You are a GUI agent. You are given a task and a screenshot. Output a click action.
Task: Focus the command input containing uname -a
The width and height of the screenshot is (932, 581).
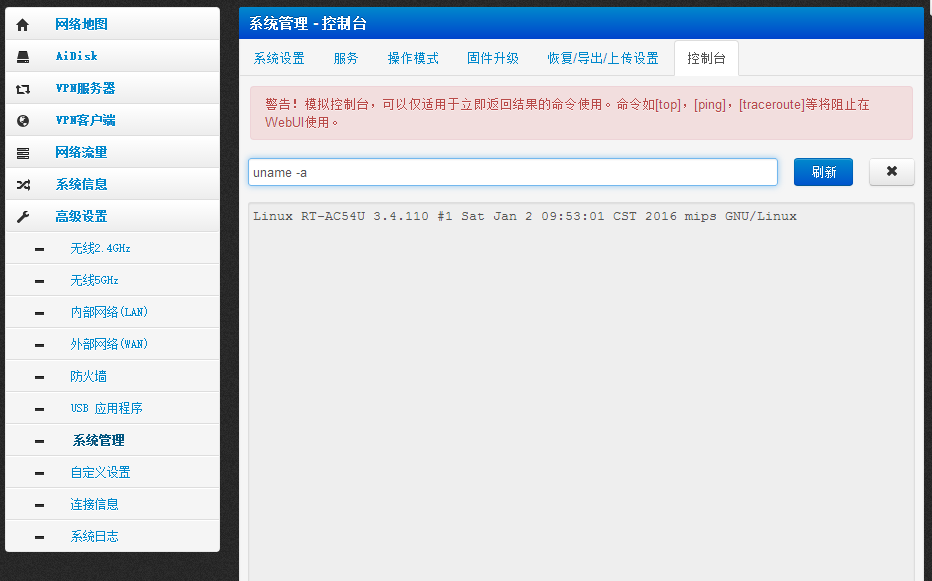[513, 172]
